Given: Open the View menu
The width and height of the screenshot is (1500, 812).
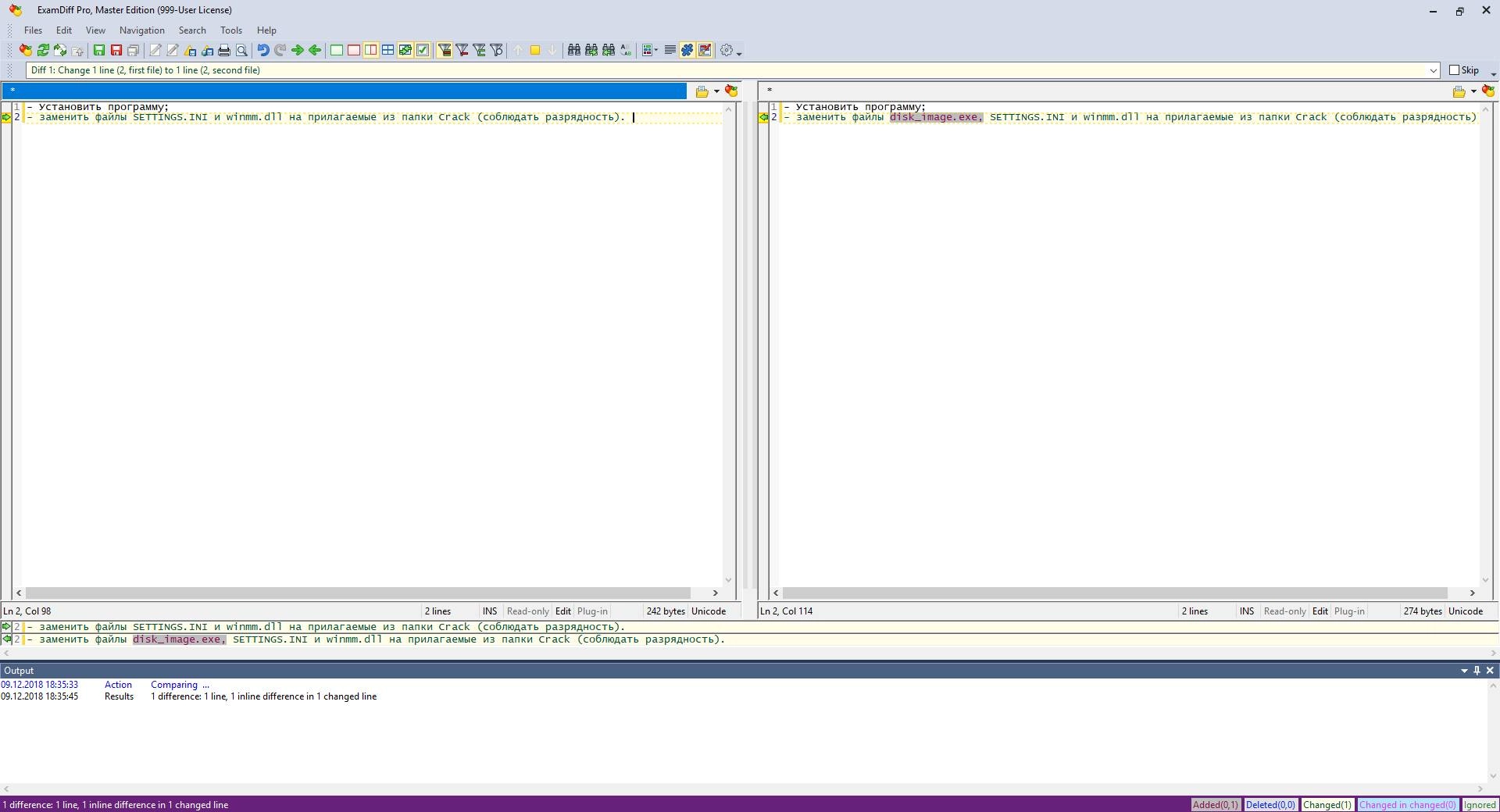Looking at the screenshot, I should click(95, 30).
